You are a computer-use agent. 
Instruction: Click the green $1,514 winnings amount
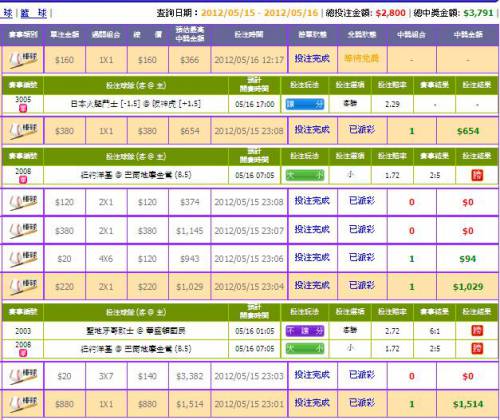(468, 404)
